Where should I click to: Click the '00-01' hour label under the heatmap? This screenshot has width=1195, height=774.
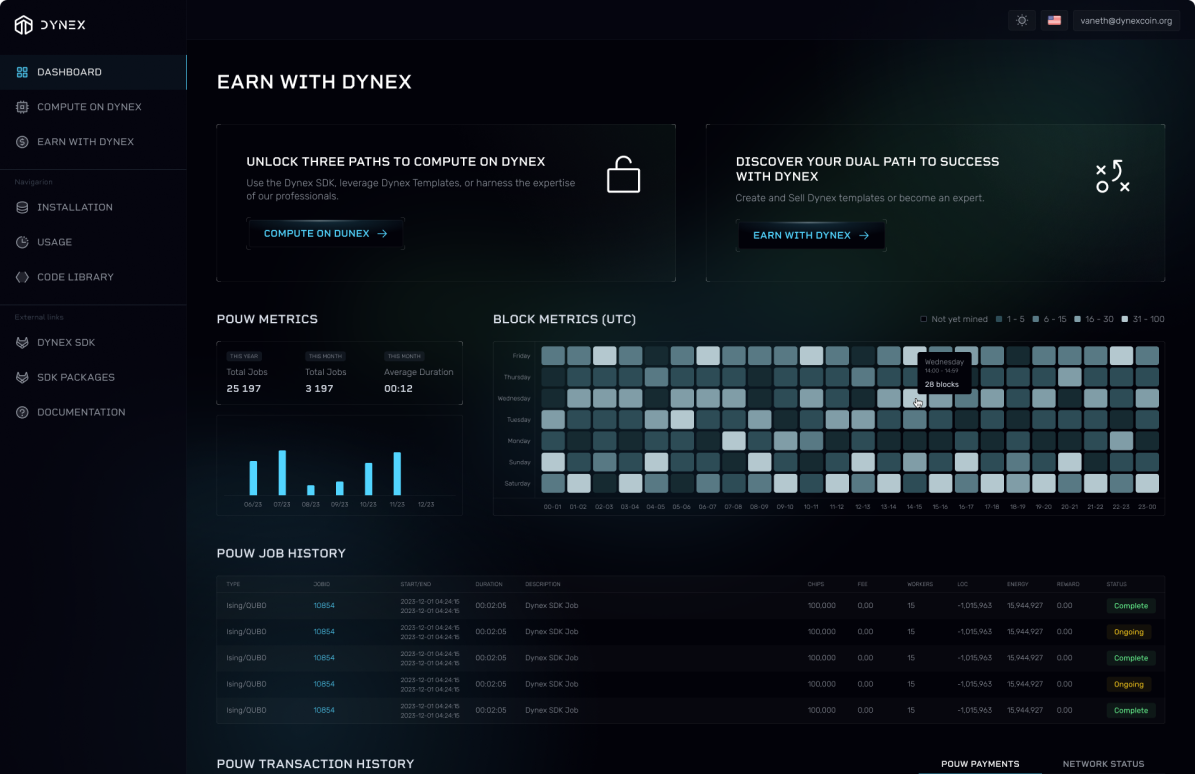point(553,507)
